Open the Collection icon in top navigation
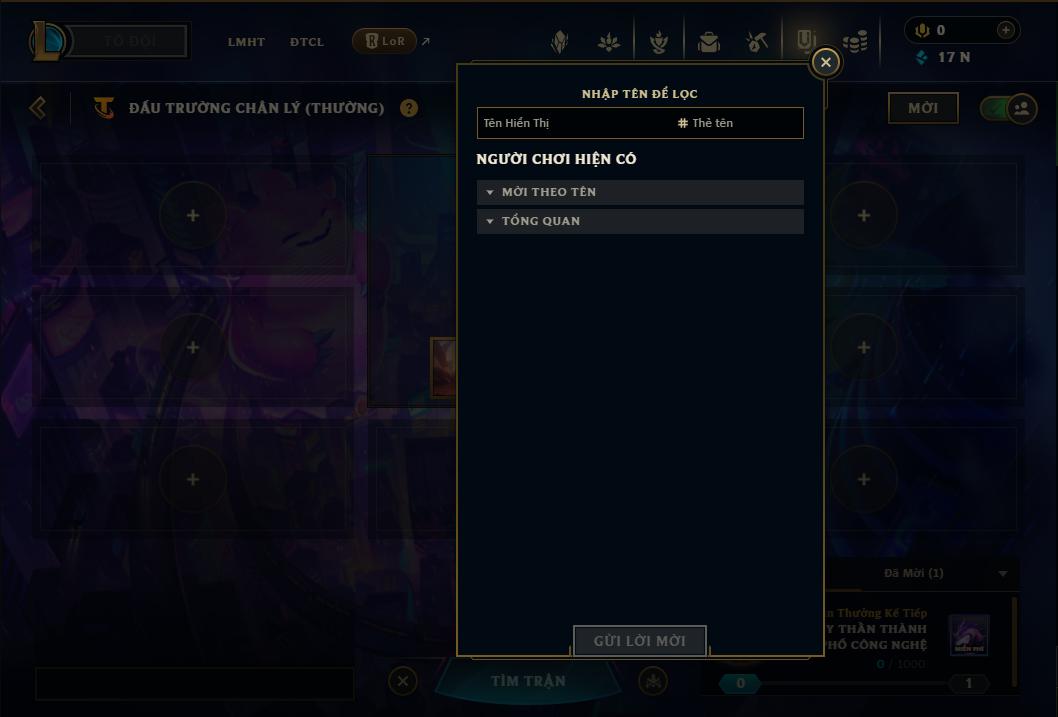Screen dimensions: 1058x717 point(708,42)
